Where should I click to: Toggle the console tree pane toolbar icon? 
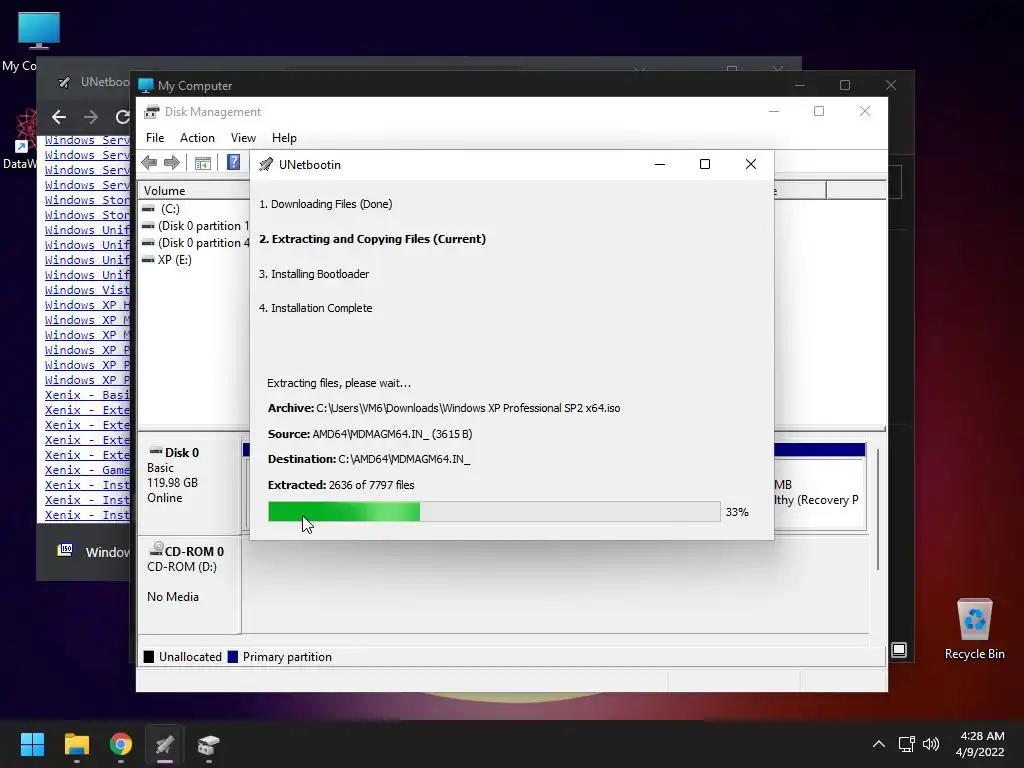[x=202, y=163]
